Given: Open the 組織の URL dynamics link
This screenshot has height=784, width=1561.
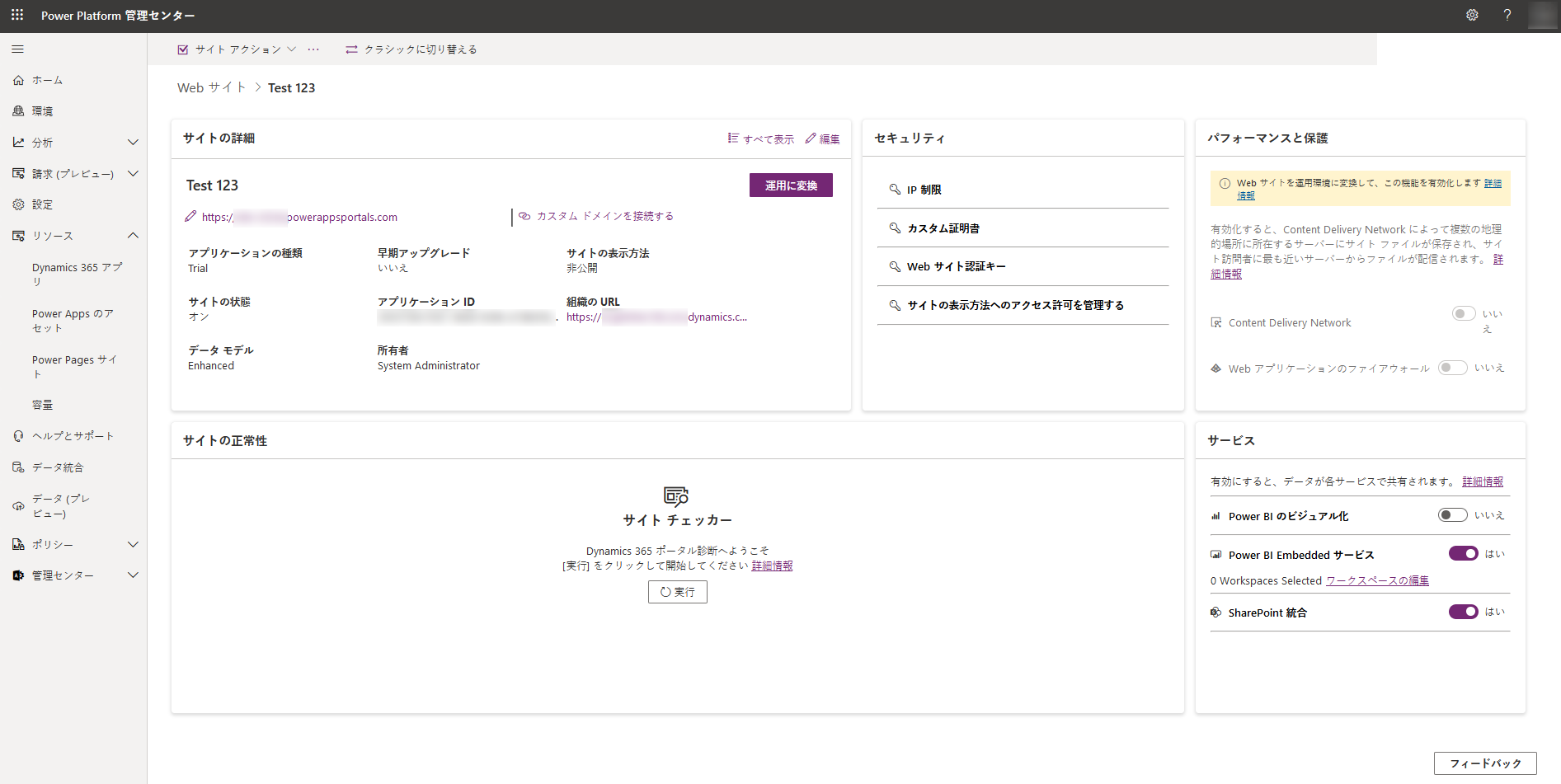Looking at the screenshot, I should [656, 317].
